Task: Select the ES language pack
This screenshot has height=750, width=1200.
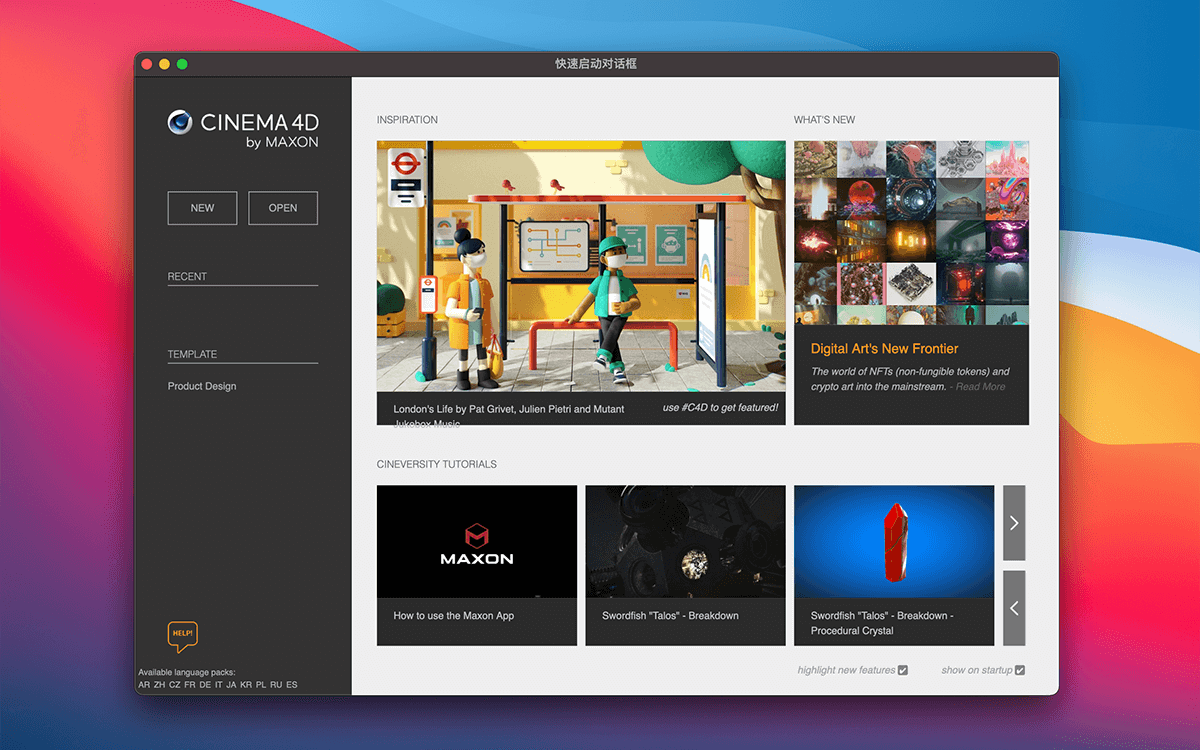Action: 291,685
